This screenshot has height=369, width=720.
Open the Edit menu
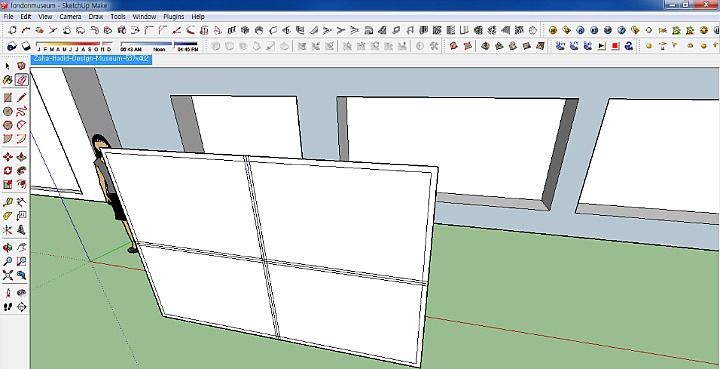click(26, 17)
